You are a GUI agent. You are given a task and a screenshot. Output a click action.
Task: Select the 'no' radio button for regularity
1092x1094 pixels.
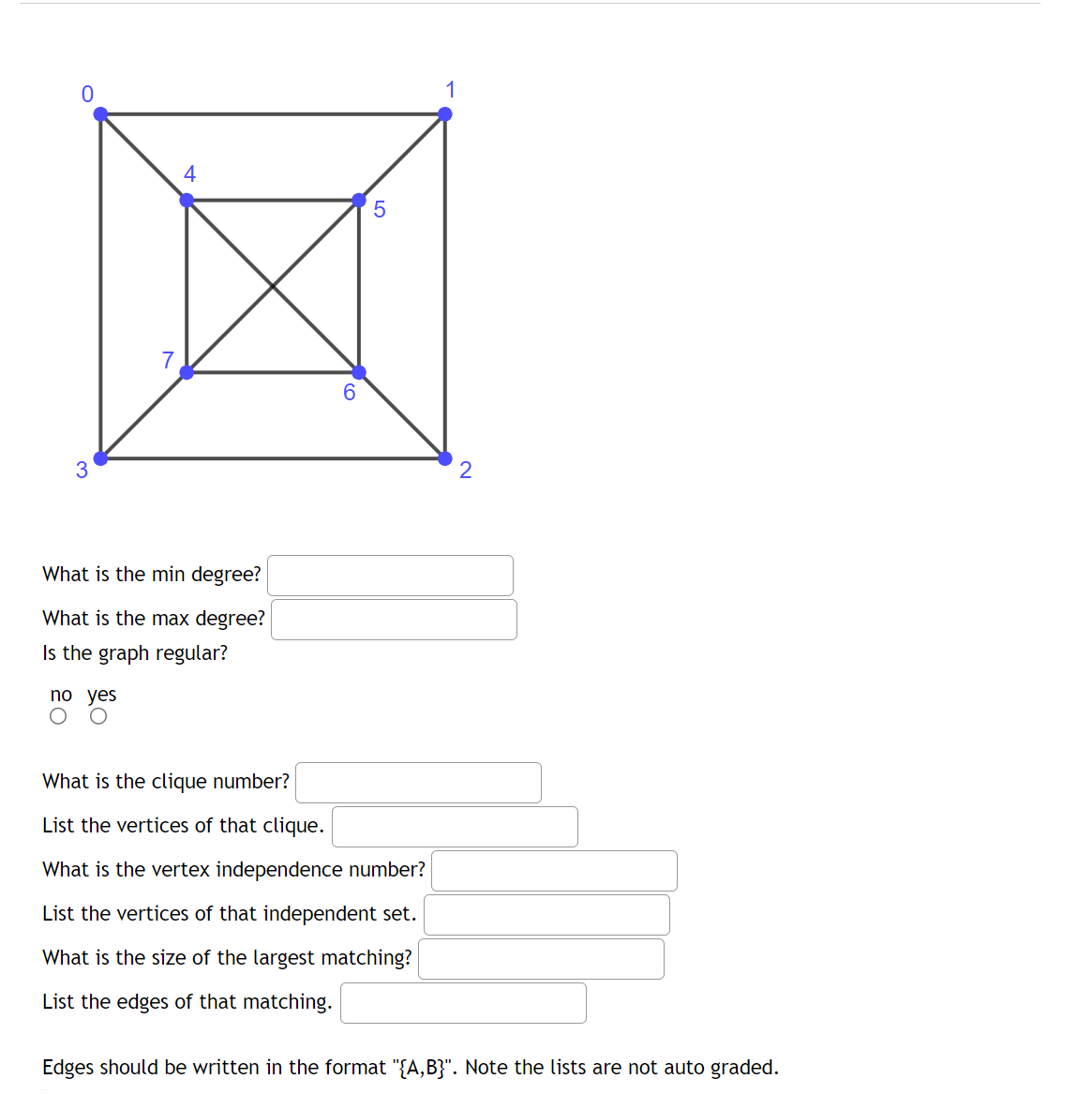coord(58,715)
